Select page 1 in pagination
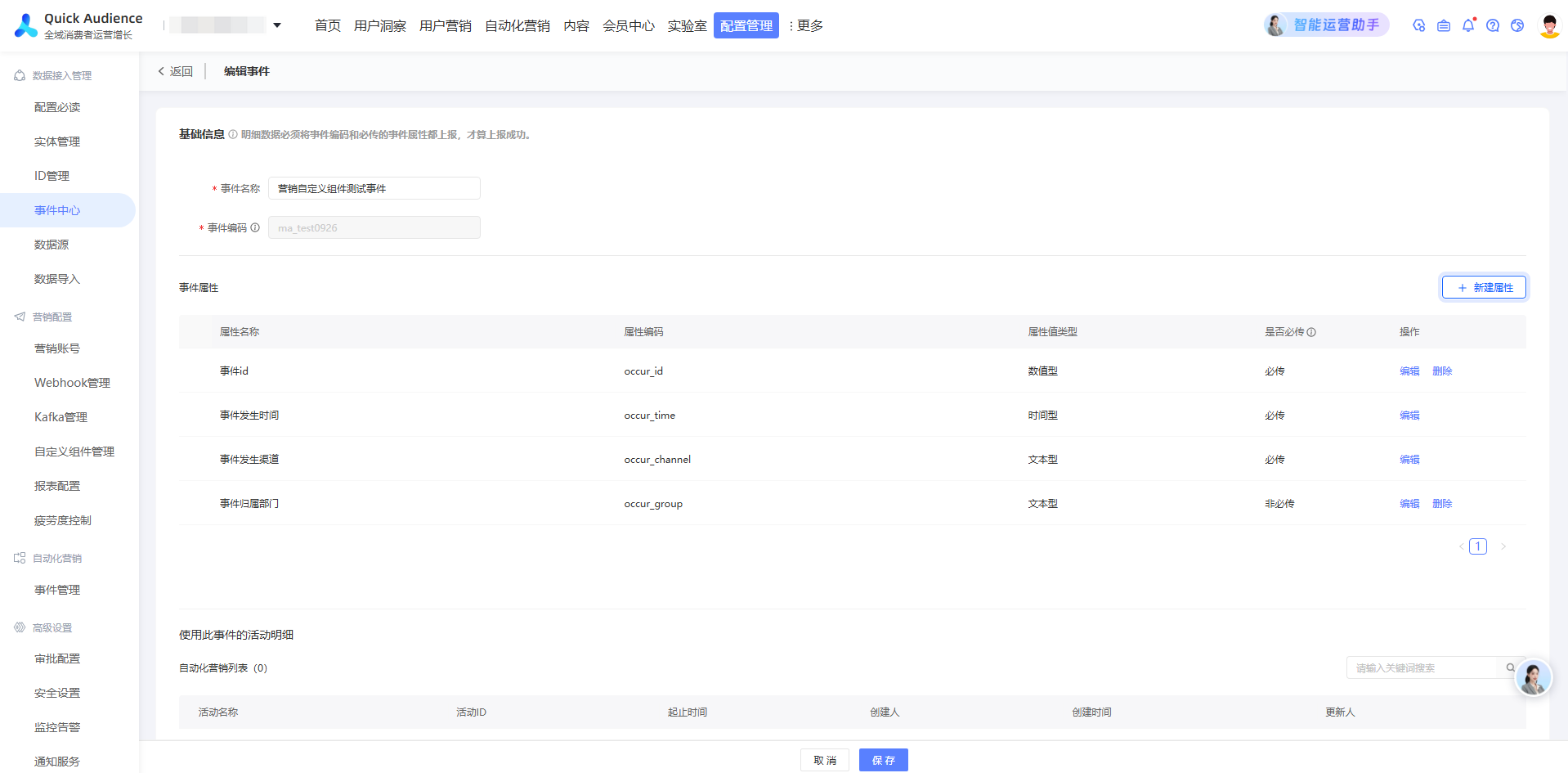The image size is (1568, 773). pyautogui.click(x=1478, y=546)
